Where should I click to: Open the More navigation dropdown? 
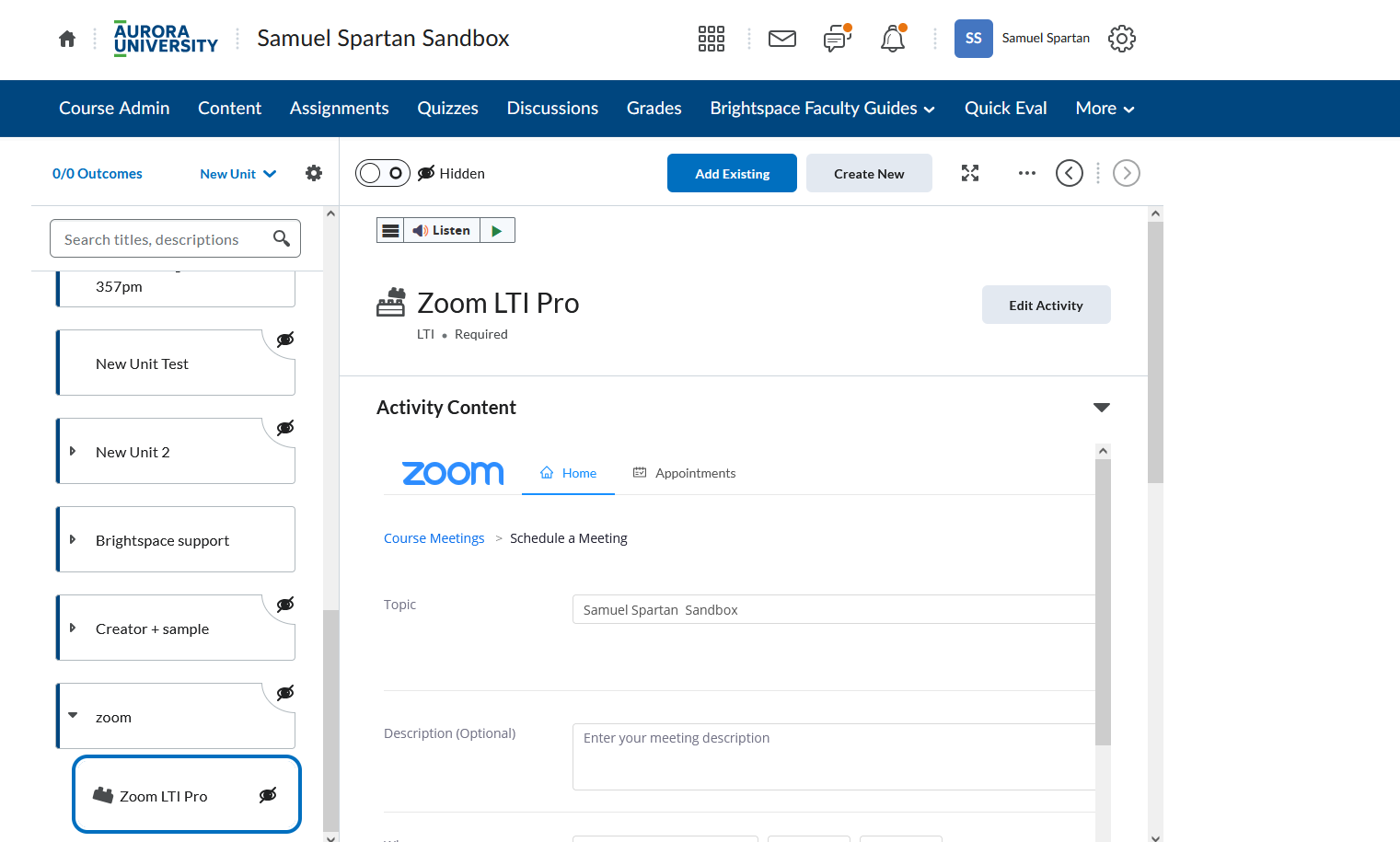[x=1105, y=109]
